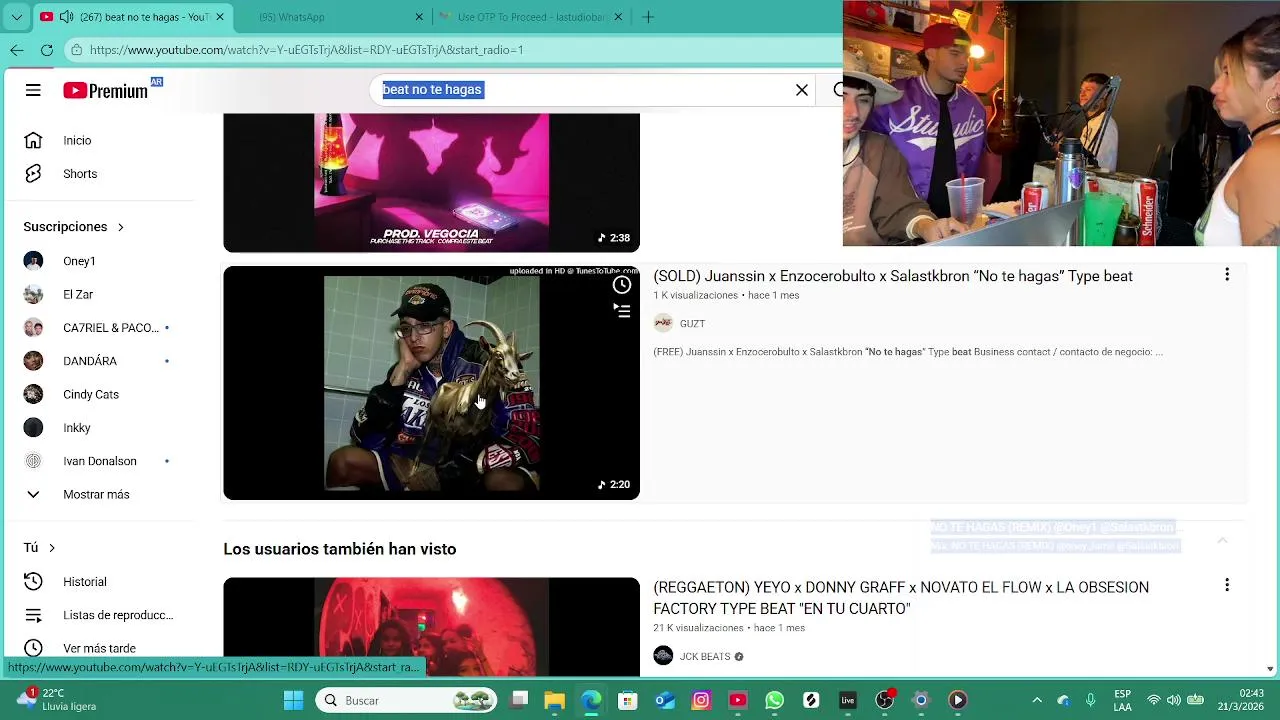Screen dimensions: 1280x720
Task: Open options menu for EN TU CUARTO video
Action: coord(1227,585)
